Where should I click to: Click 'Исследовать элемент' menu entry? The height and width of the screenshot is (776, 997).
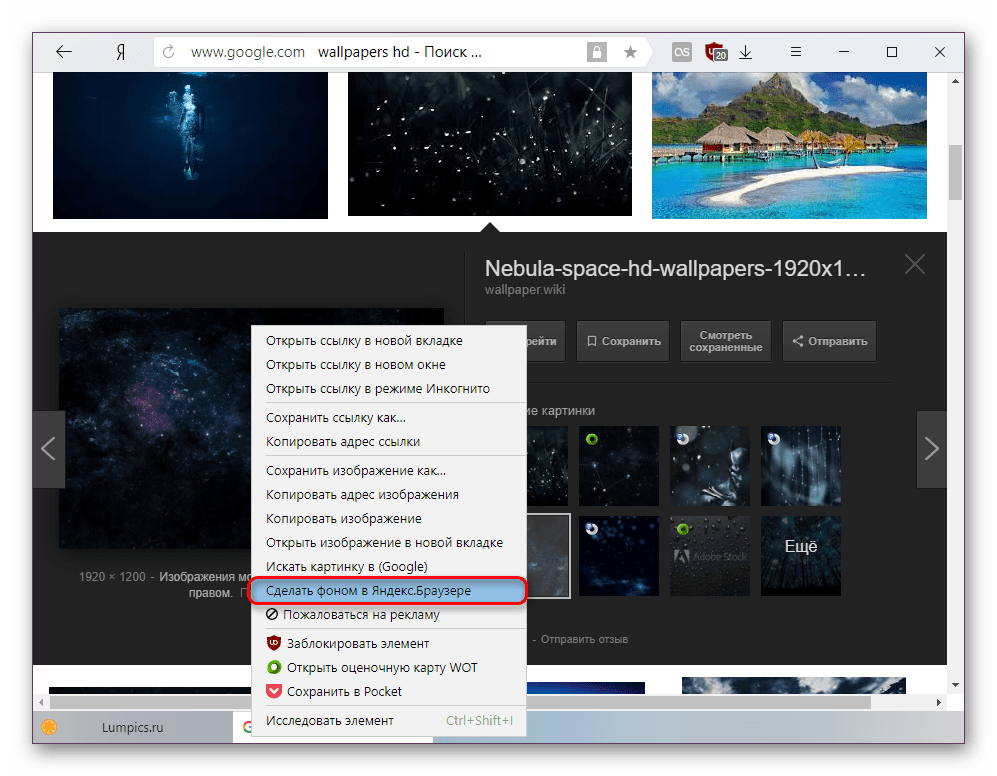[330, 720]
